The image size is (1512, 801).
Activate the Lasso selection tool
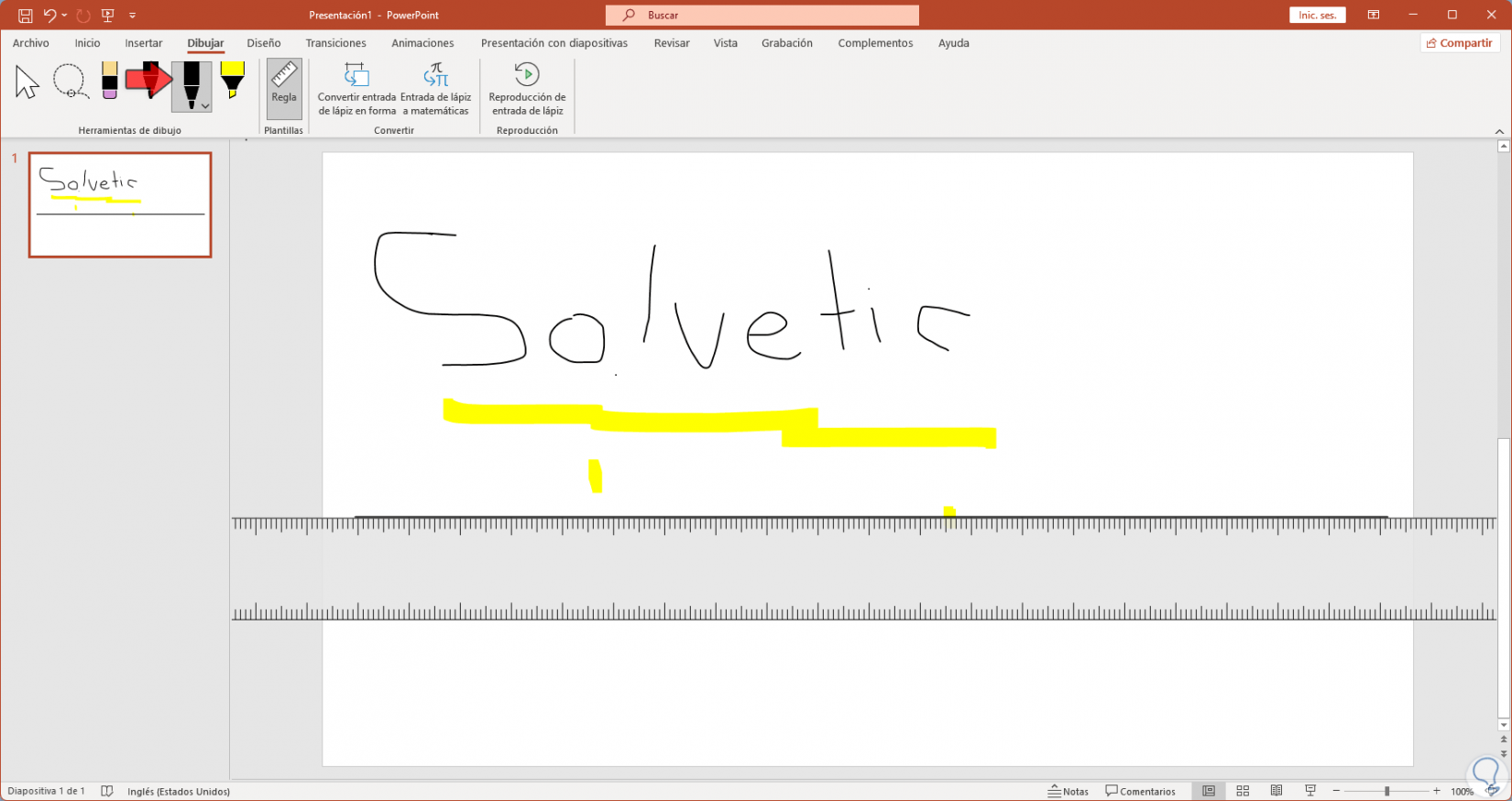(x=70, y=82)
